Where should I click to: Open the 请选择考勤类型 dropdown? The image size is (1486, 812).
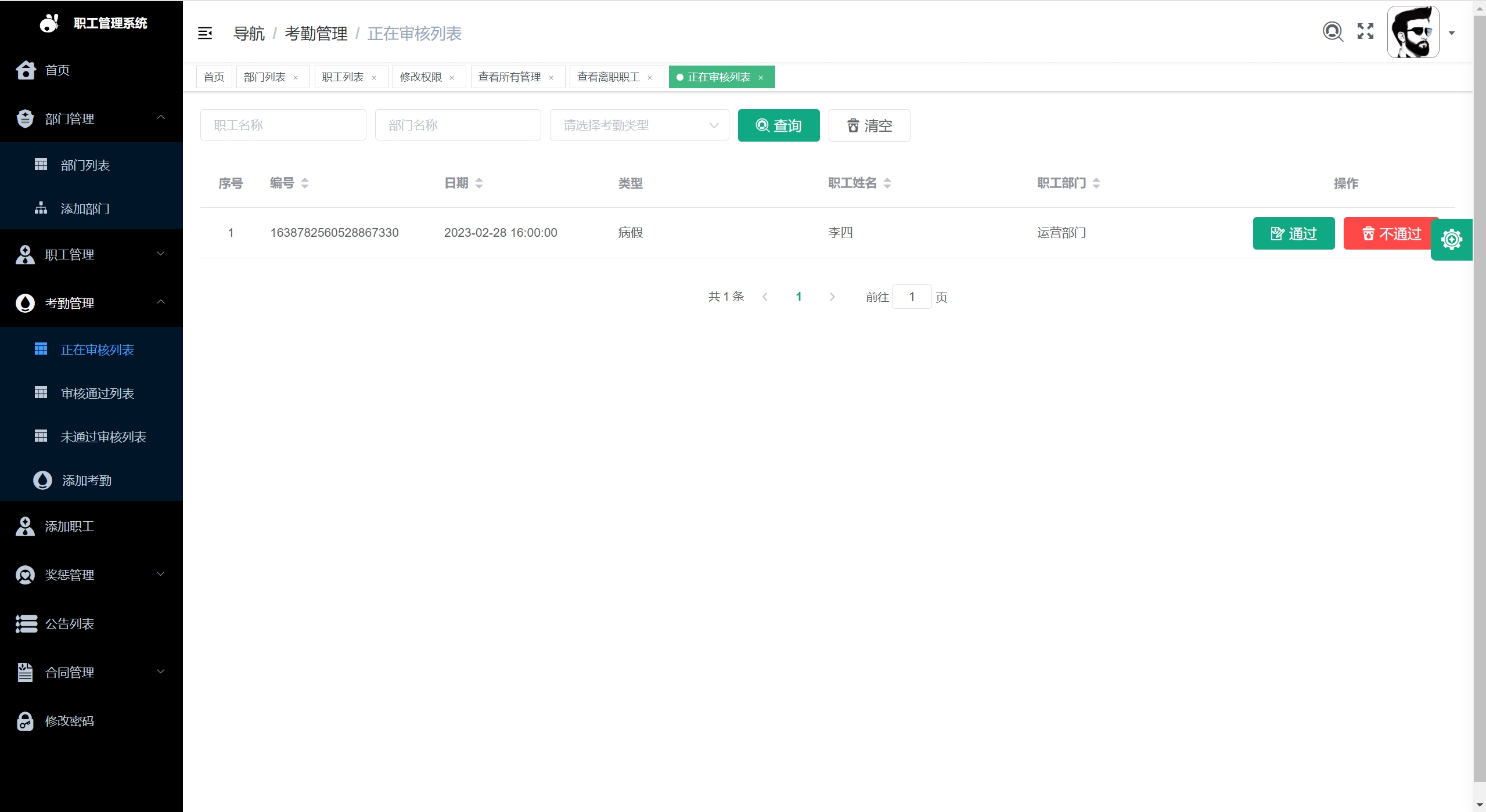coord(639,125)
